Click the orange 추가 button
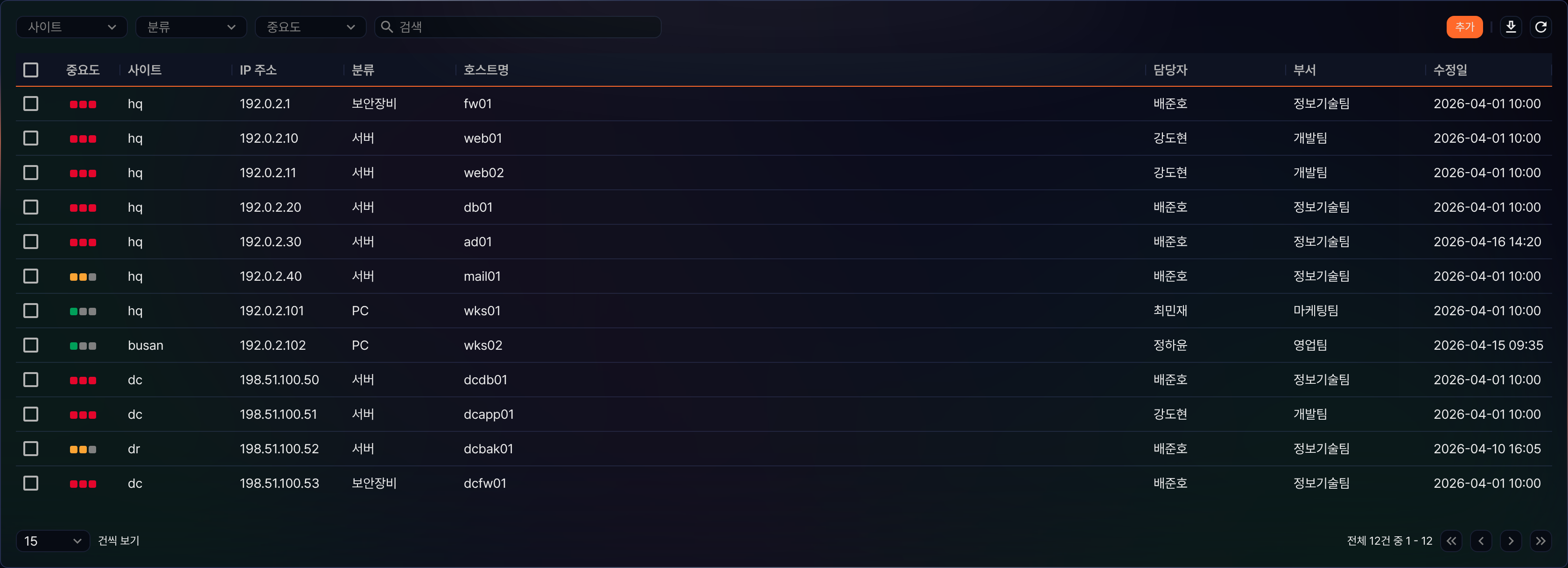The width and height of the screenshot is (1568, 568). 1464,27
